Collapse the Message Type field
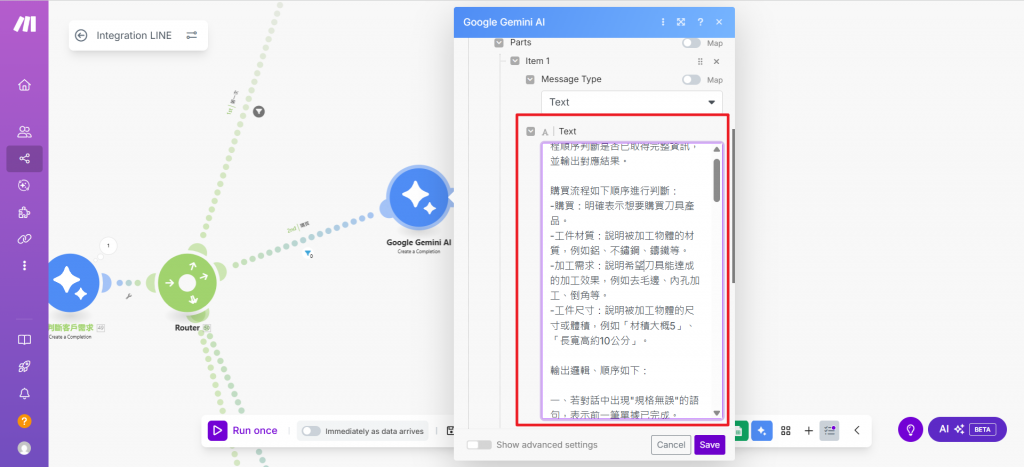The width and height of the screenshot is (1024, 467). point(531,79)
